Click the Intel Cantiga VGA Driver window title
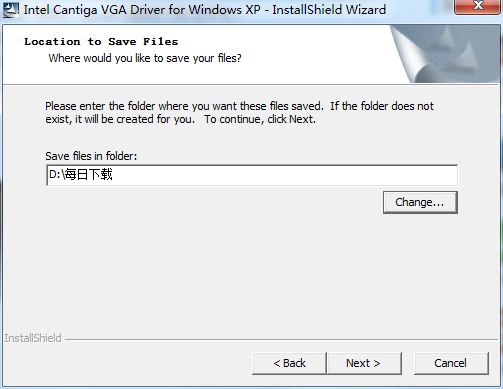 point(205,10)
